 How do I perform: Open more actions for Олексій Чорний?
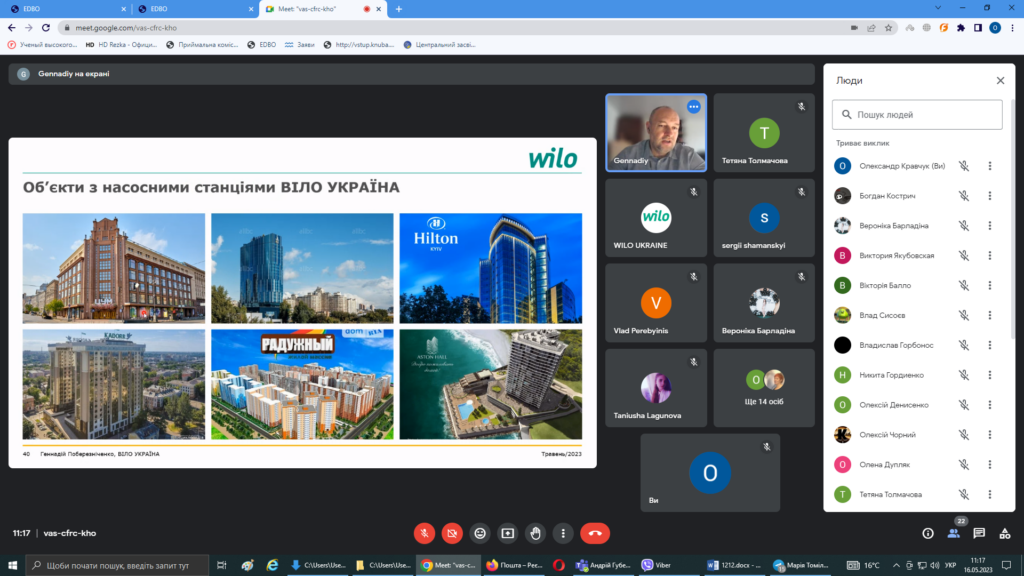[x=990, y=435]
